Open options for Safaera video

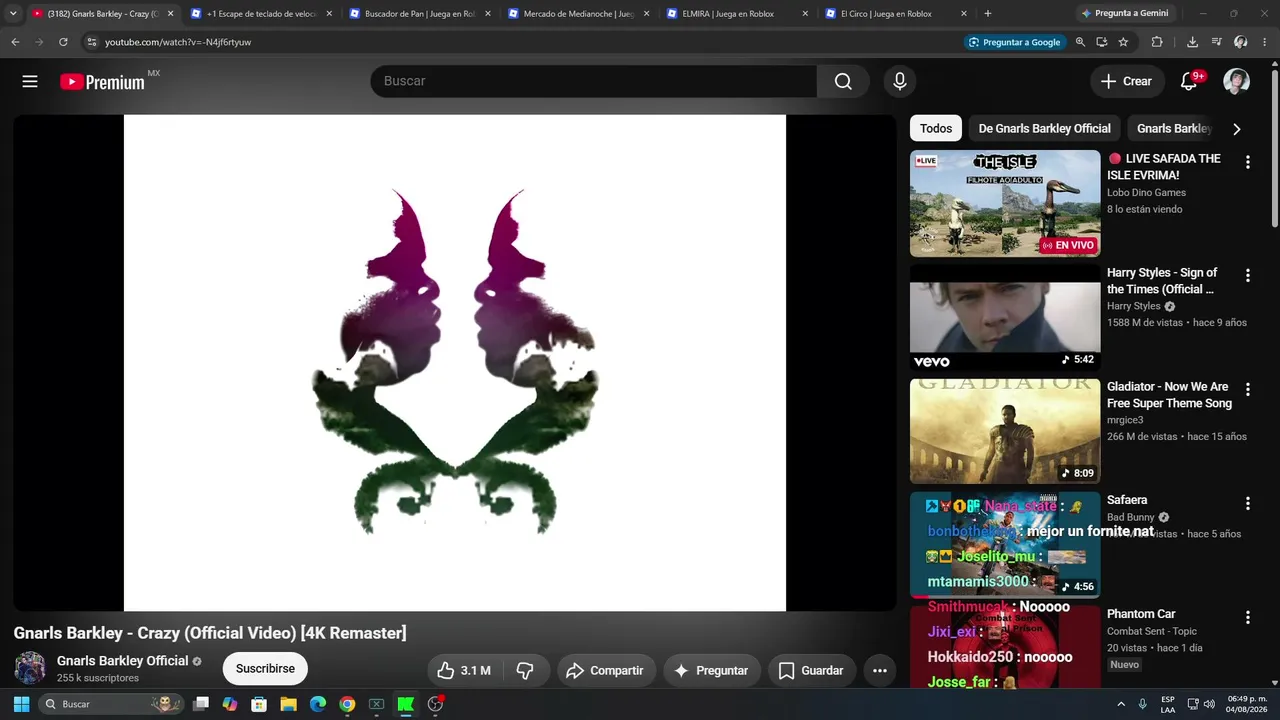[1247, 504]
